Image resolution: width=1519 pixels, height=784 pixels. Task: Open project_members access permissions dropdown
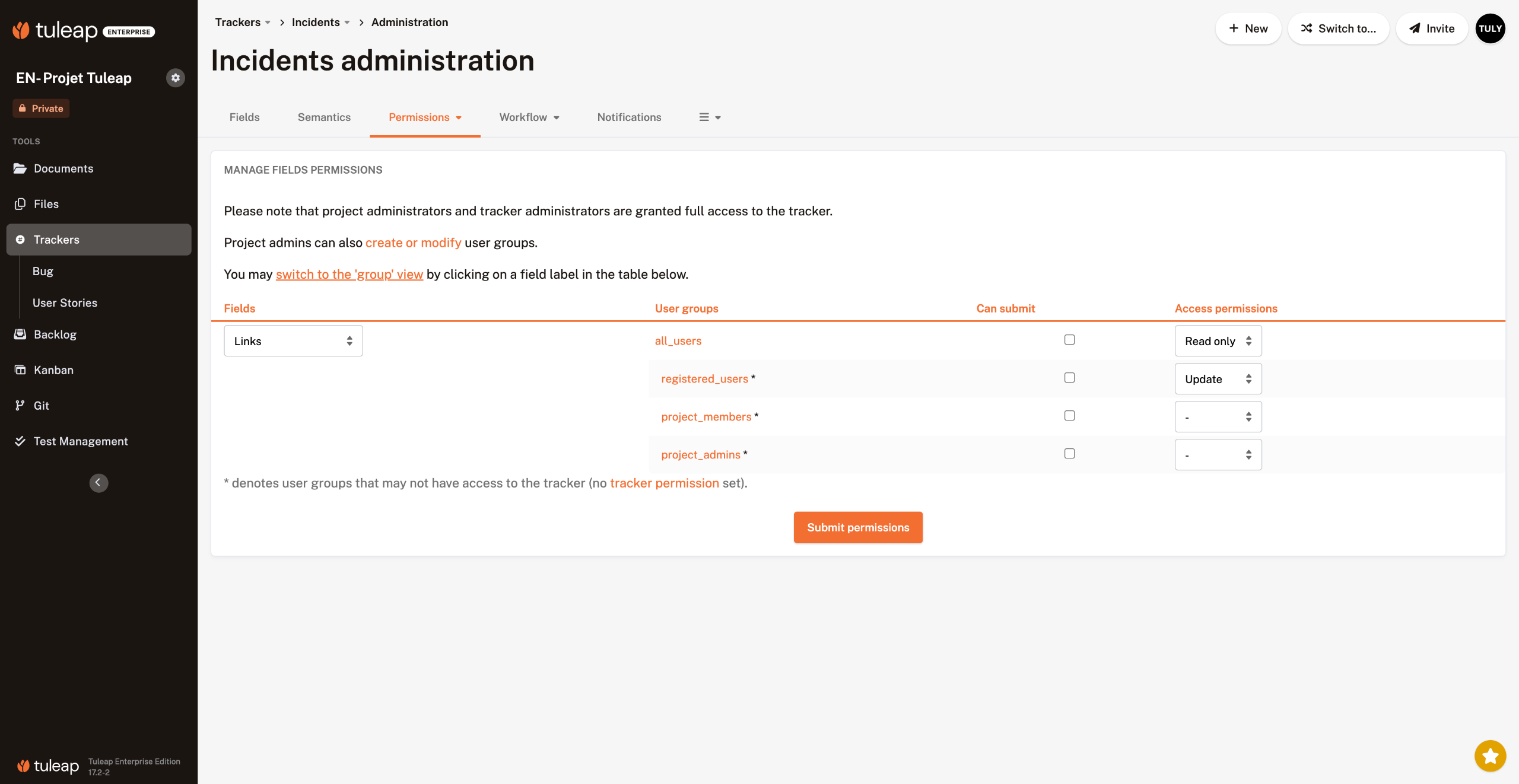pos(1218,417)
